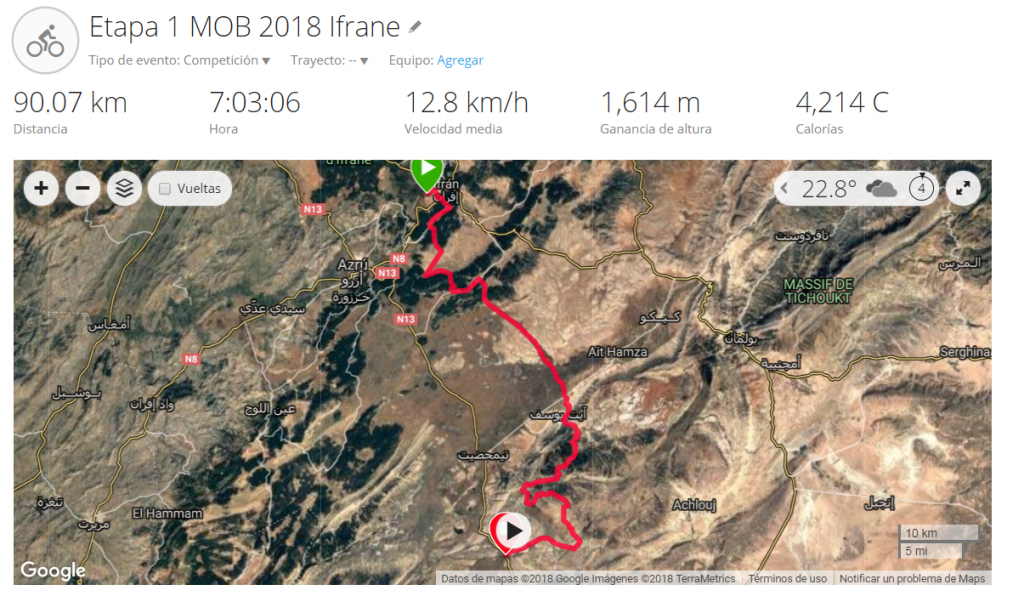Click the Agregar team link
The height and width of the screenshot is (596, 1024).
[460, 60]
